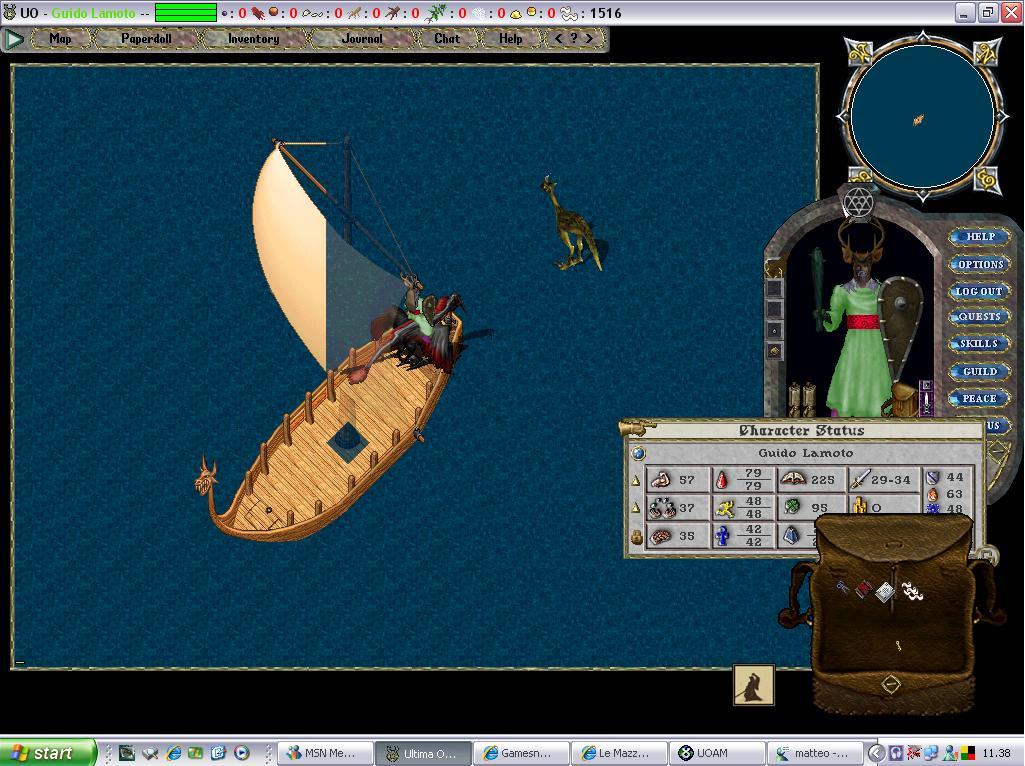Select the small key in the backpack

click(x=899, y=646)
